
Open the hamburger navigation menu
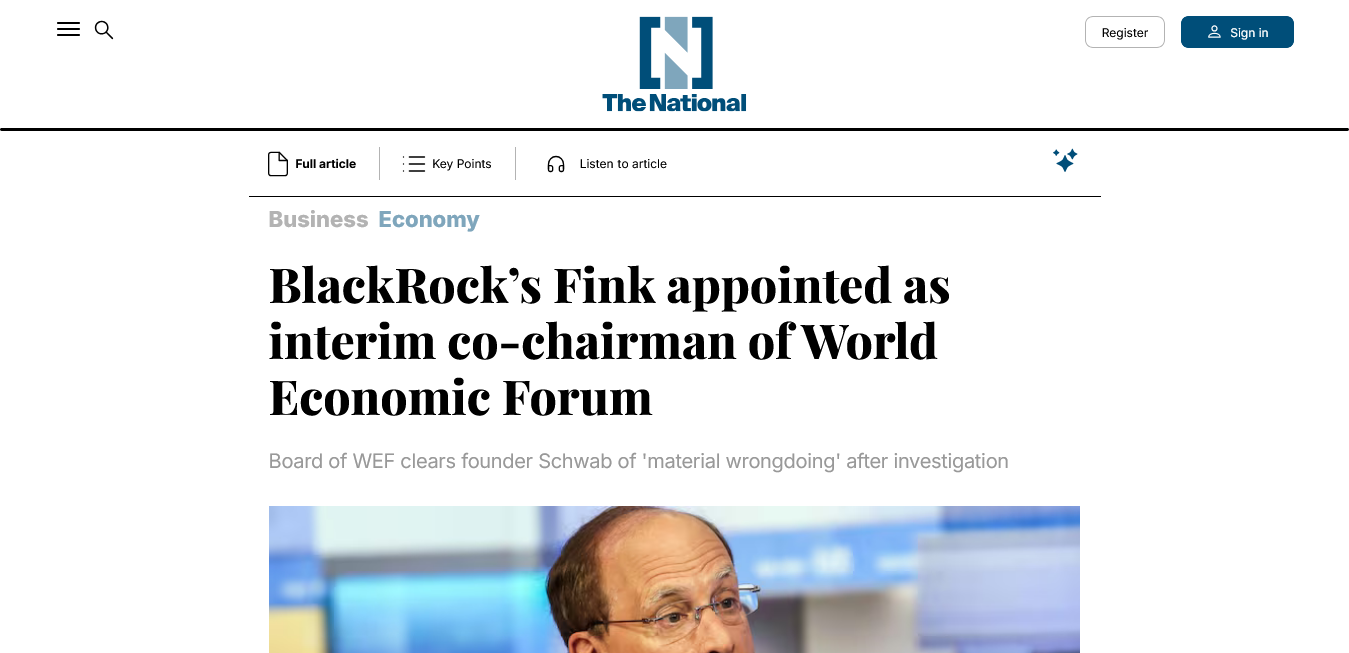tap(68, 30)
